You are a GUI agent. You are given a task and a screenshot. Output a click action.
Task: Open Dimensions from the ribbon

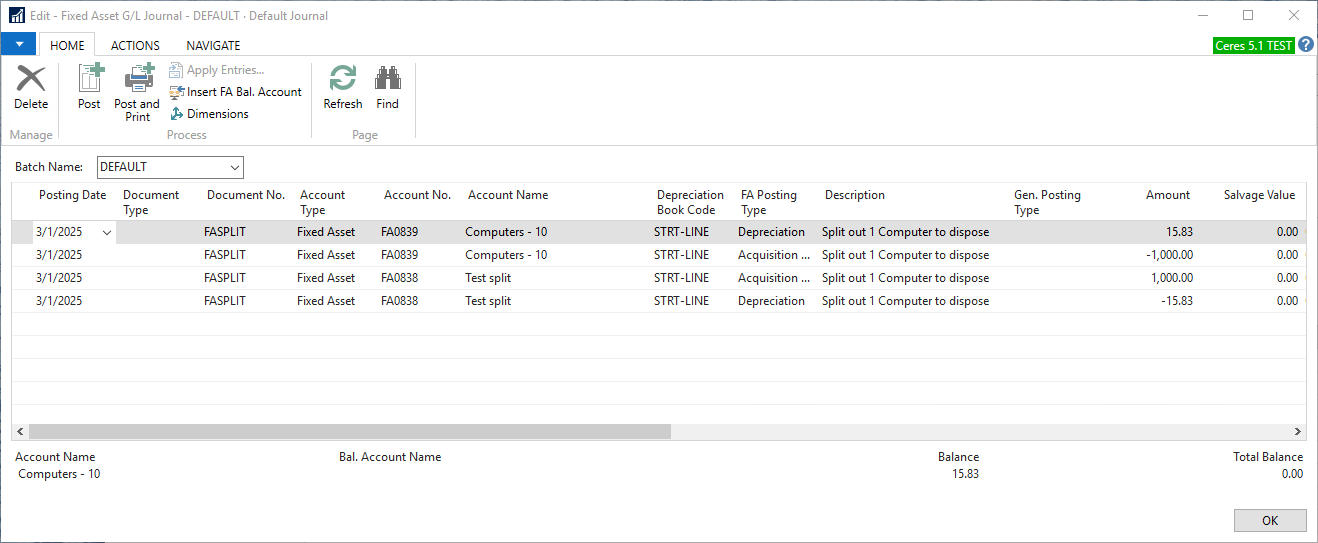pyautogui.click(x=210, y=114)
